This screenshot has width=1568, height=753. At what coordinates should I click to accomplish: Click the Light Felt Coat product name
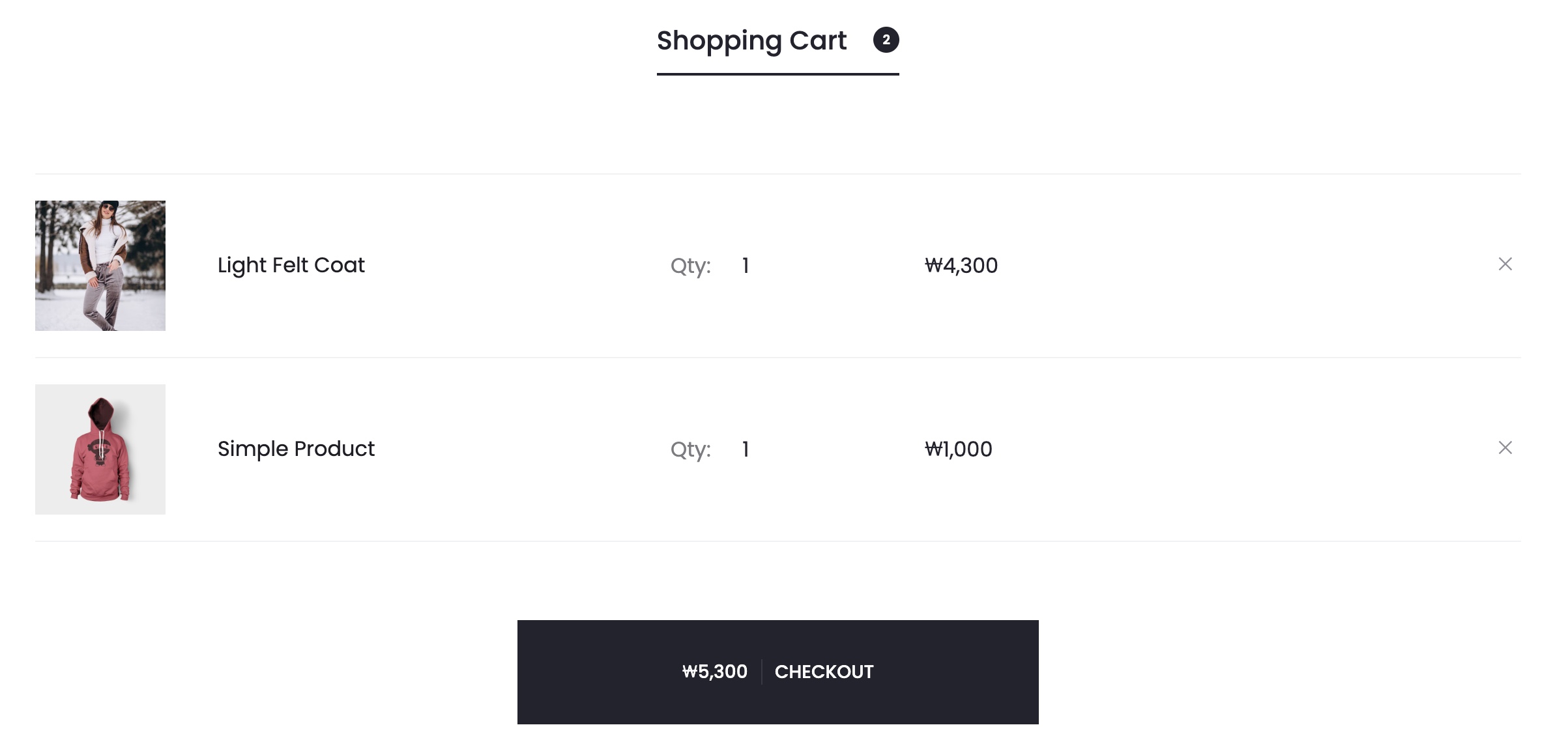291,265
